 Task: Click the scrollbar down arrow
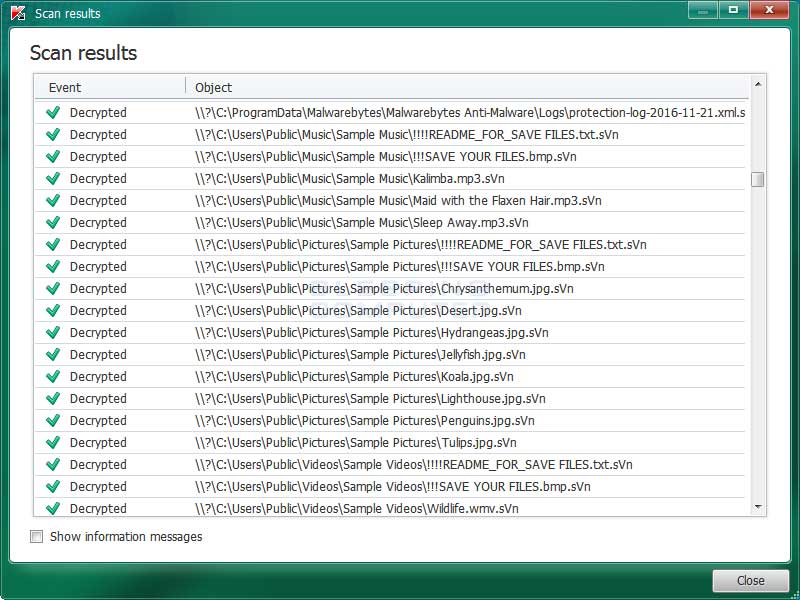pyautogui.click(x=758, y=507)
